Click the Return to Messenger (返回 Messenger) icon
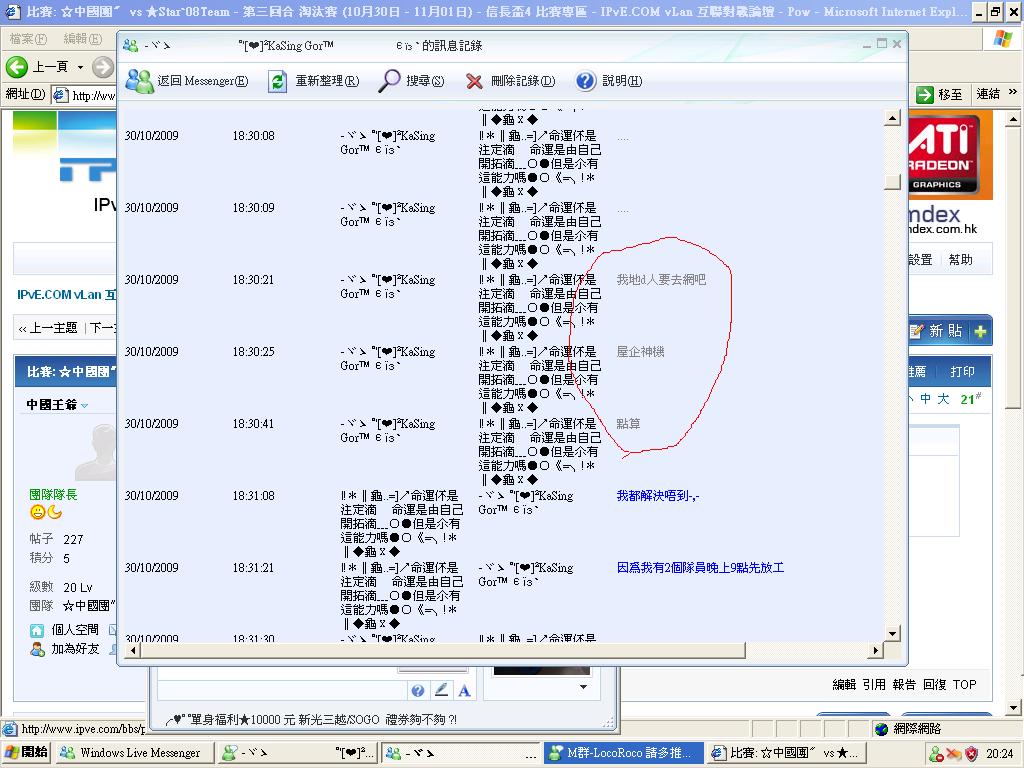Screen dimensions: 1024x768 tap(140, 81)
